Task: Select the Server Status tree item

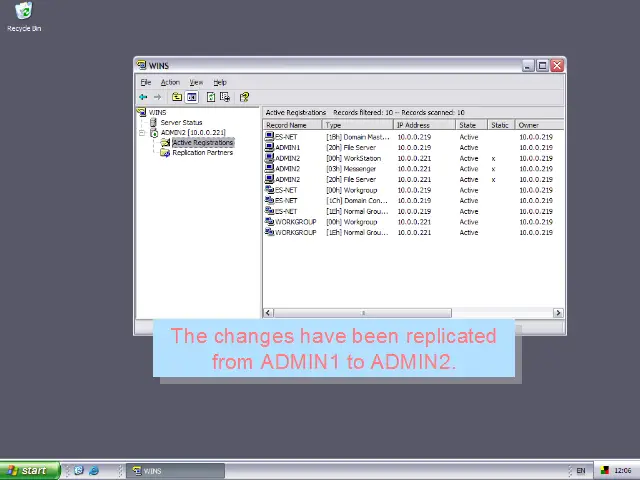Action: pos(181,122)
